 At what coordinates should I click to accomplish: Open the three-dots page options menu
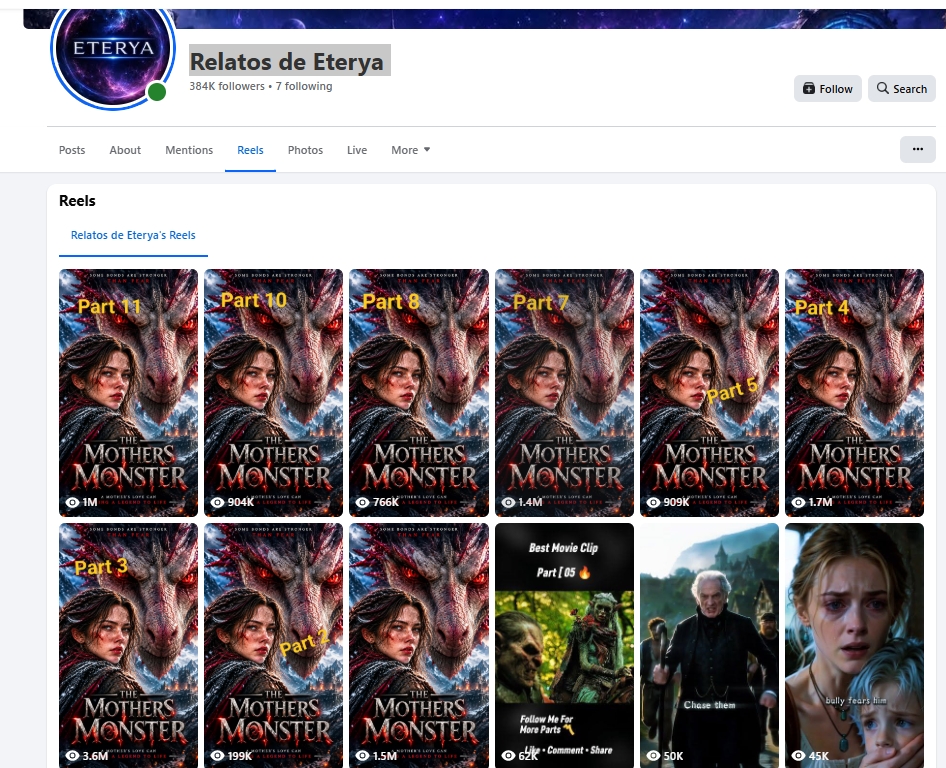918,149
